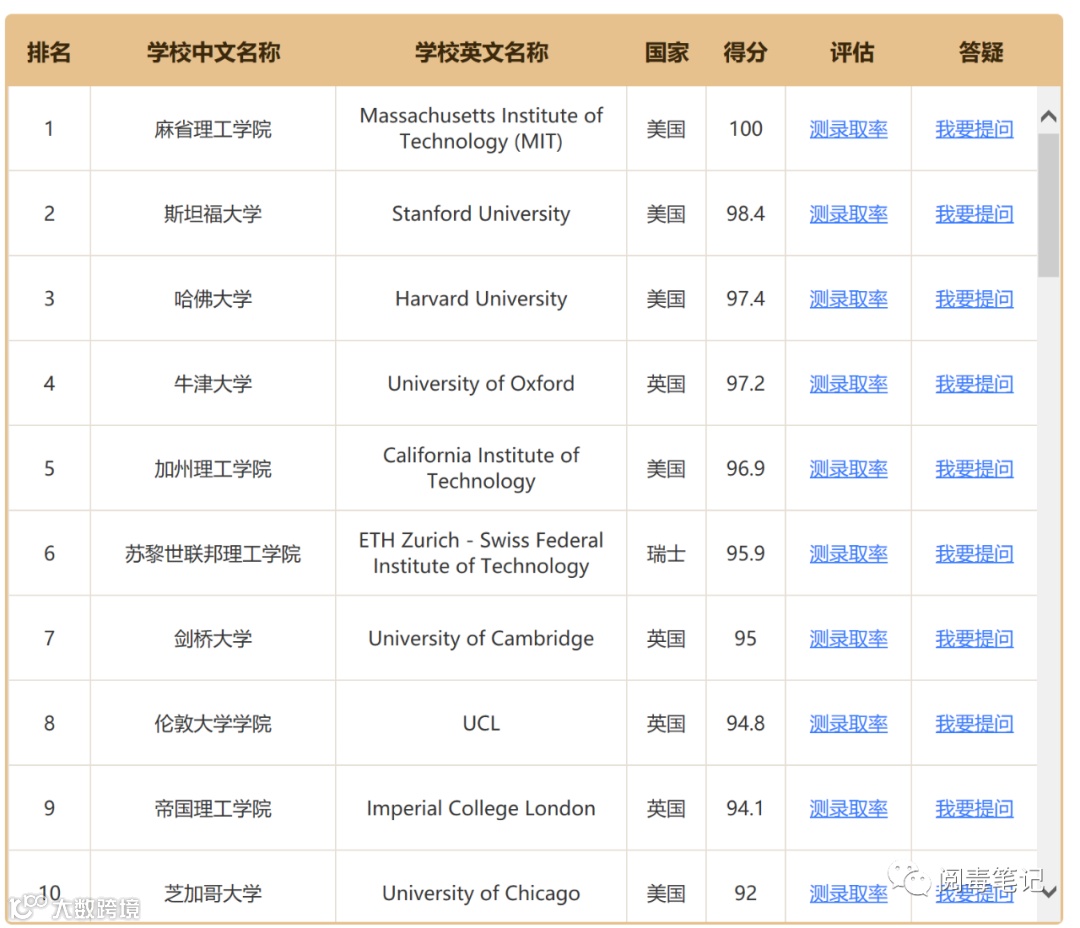Open 测录取率 link for ETH Zurich row
This screenshot has width=1080, height=928.
(x=848, y=554)
